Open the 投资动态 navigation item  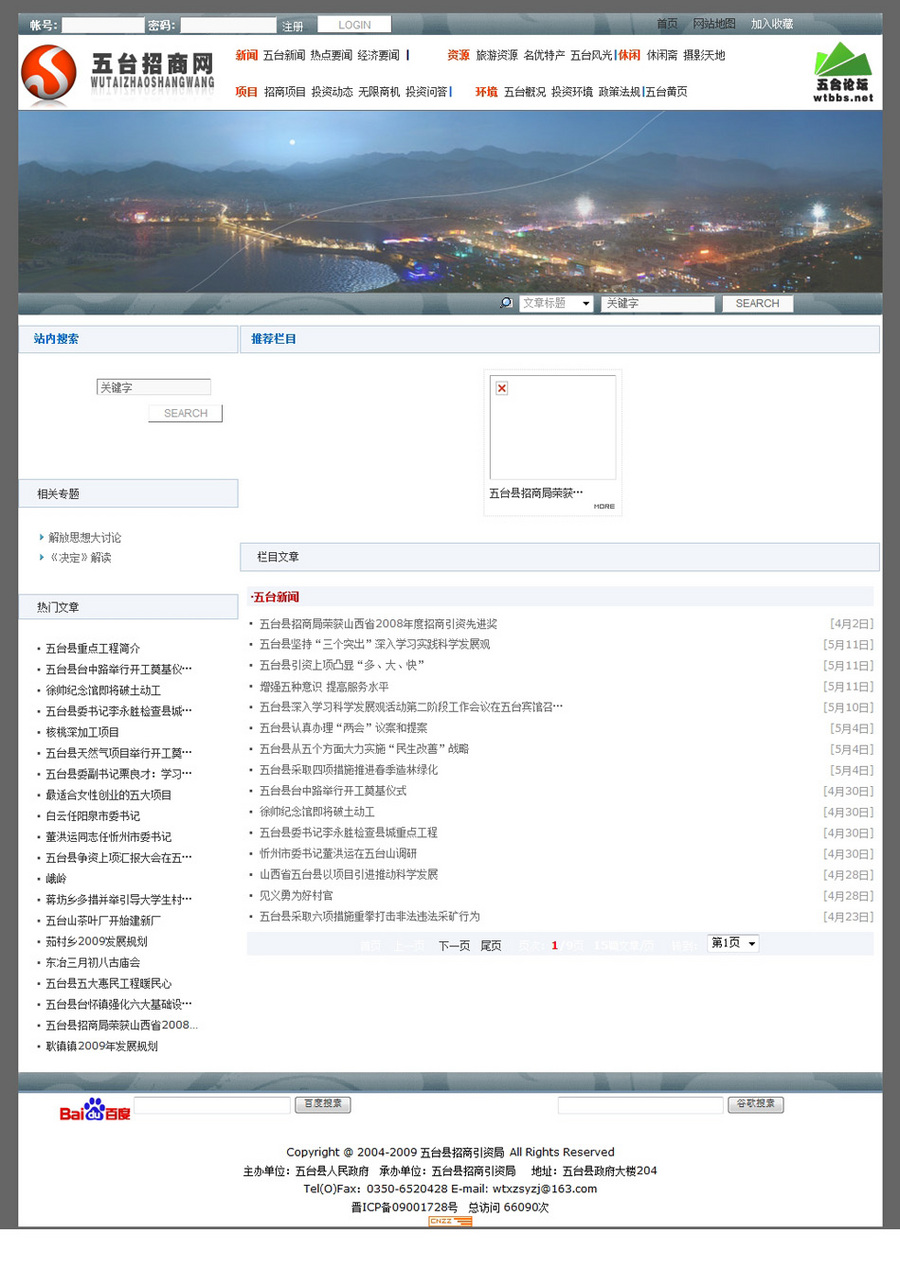tap(332, 92)
